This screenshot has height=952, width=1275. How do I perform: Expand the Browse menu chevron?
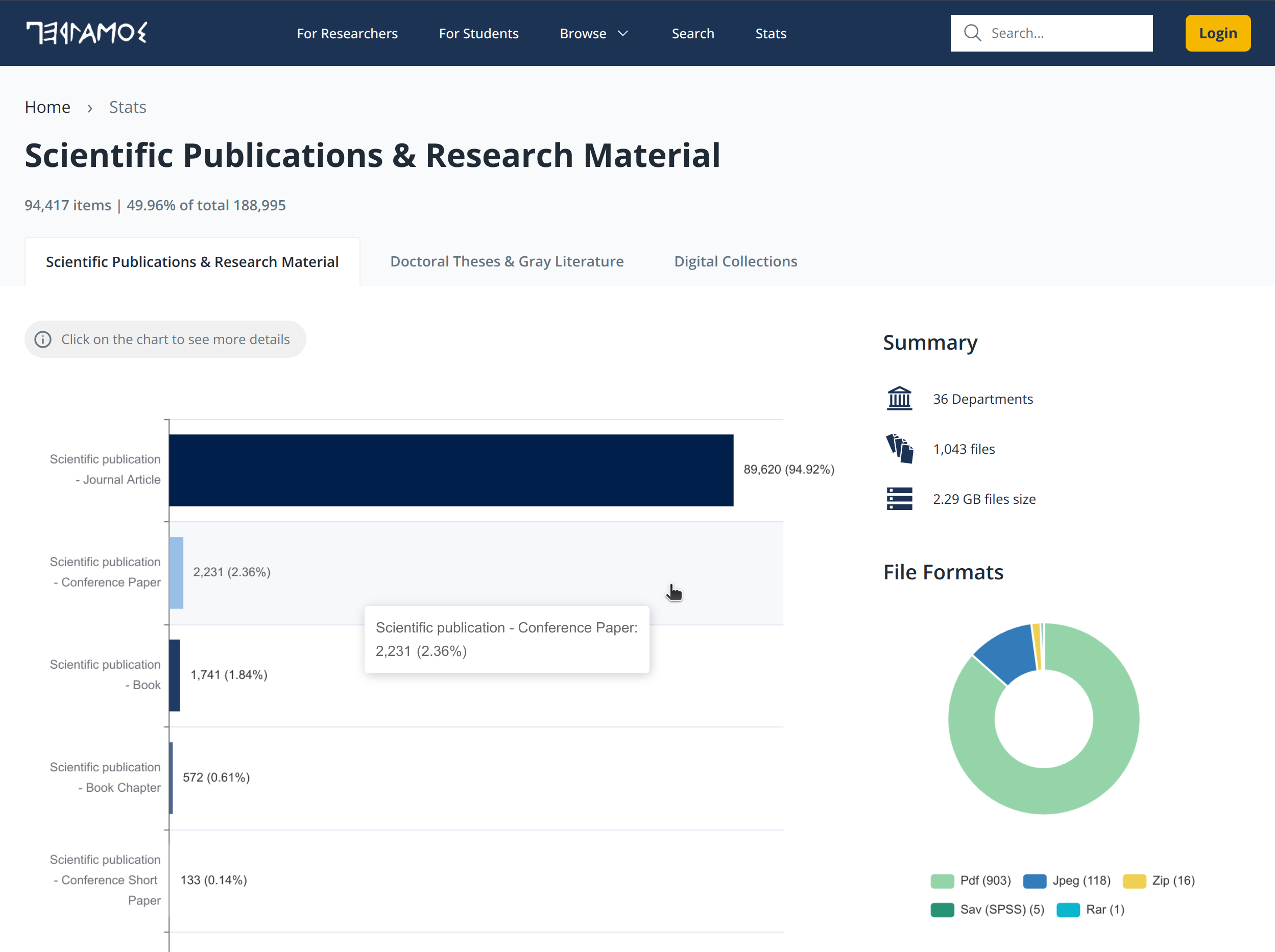tap(622, 33)
